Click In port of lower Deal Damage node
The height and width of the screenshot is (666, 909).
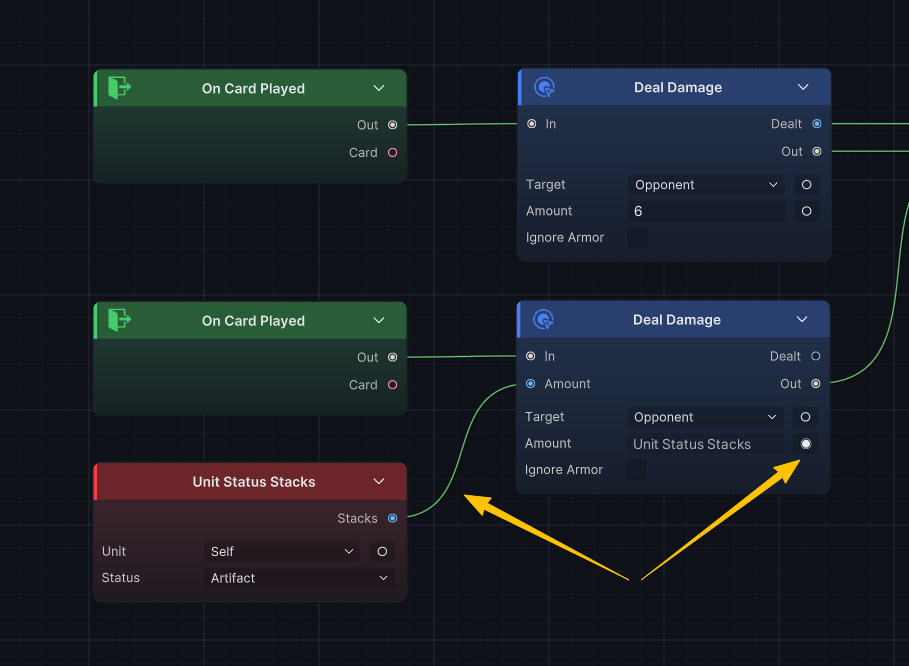[530, 356]
